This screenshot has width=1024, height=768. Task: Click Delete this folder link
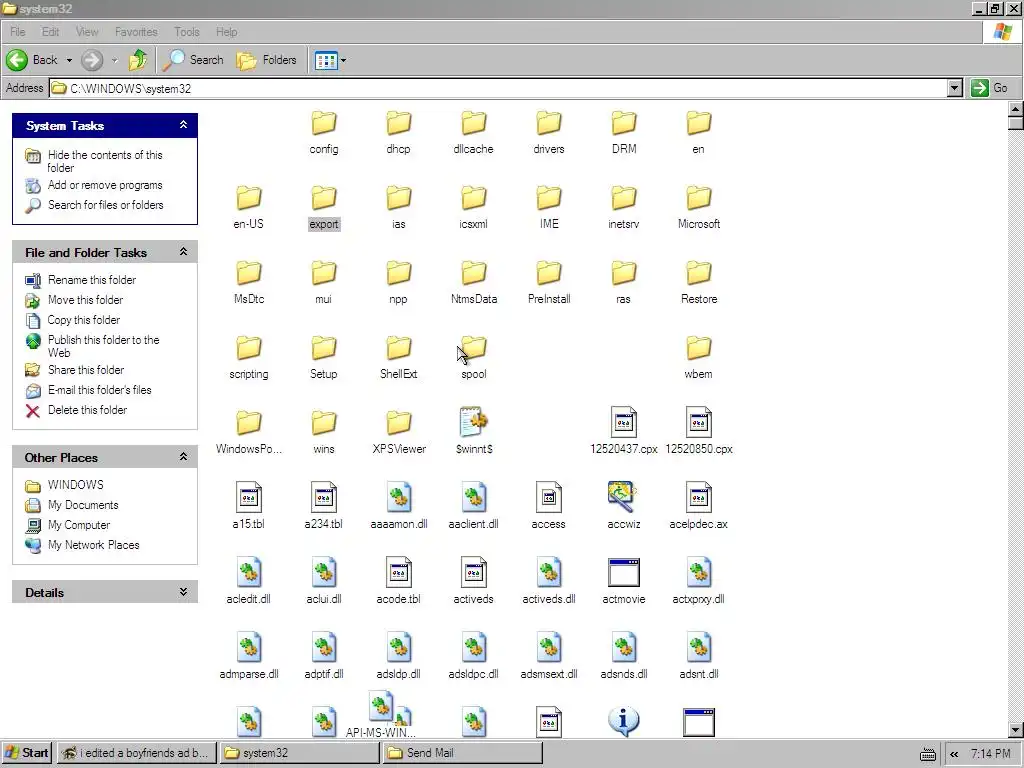(87, 410)
